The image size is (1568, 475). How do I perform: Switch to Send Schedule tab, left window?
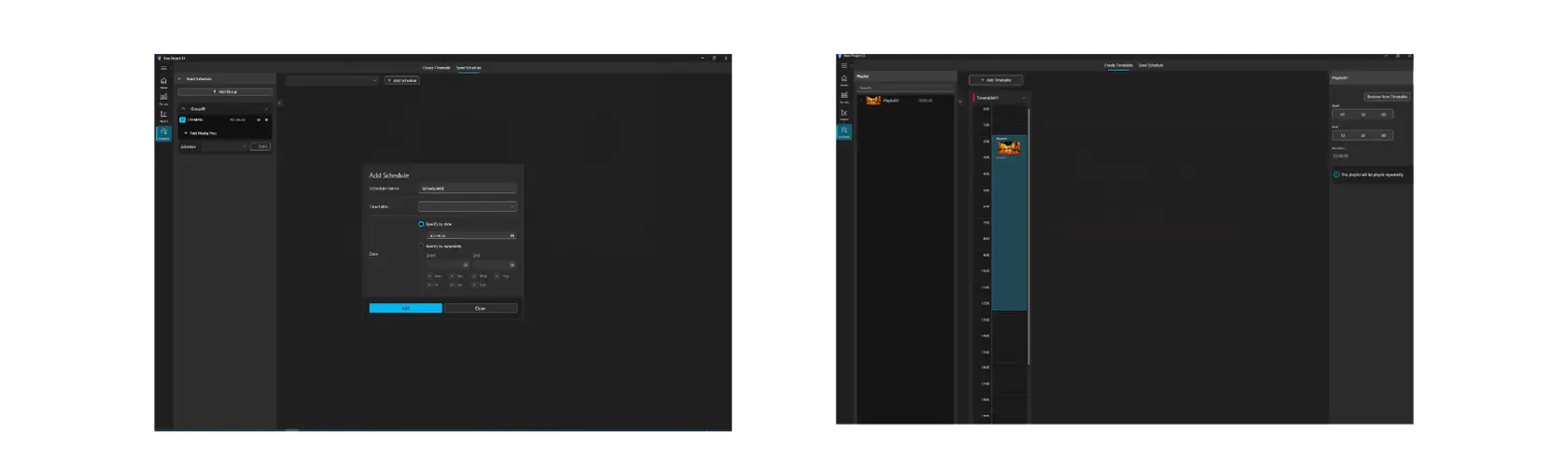click(469, 68)
